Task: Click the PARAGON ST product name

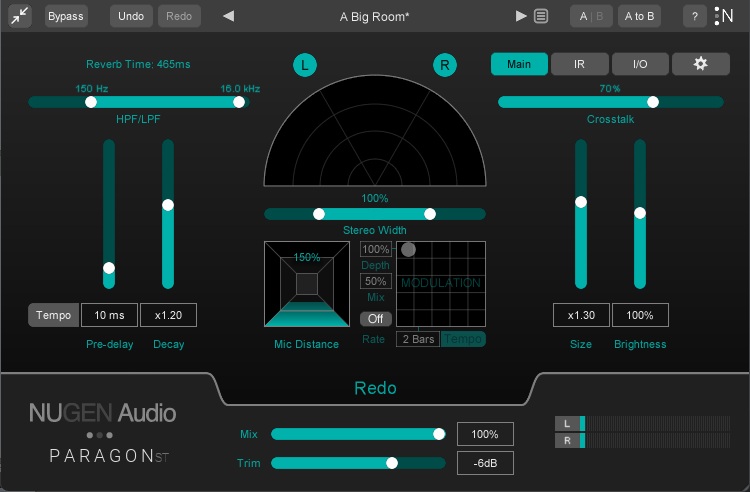Action: 109,456
